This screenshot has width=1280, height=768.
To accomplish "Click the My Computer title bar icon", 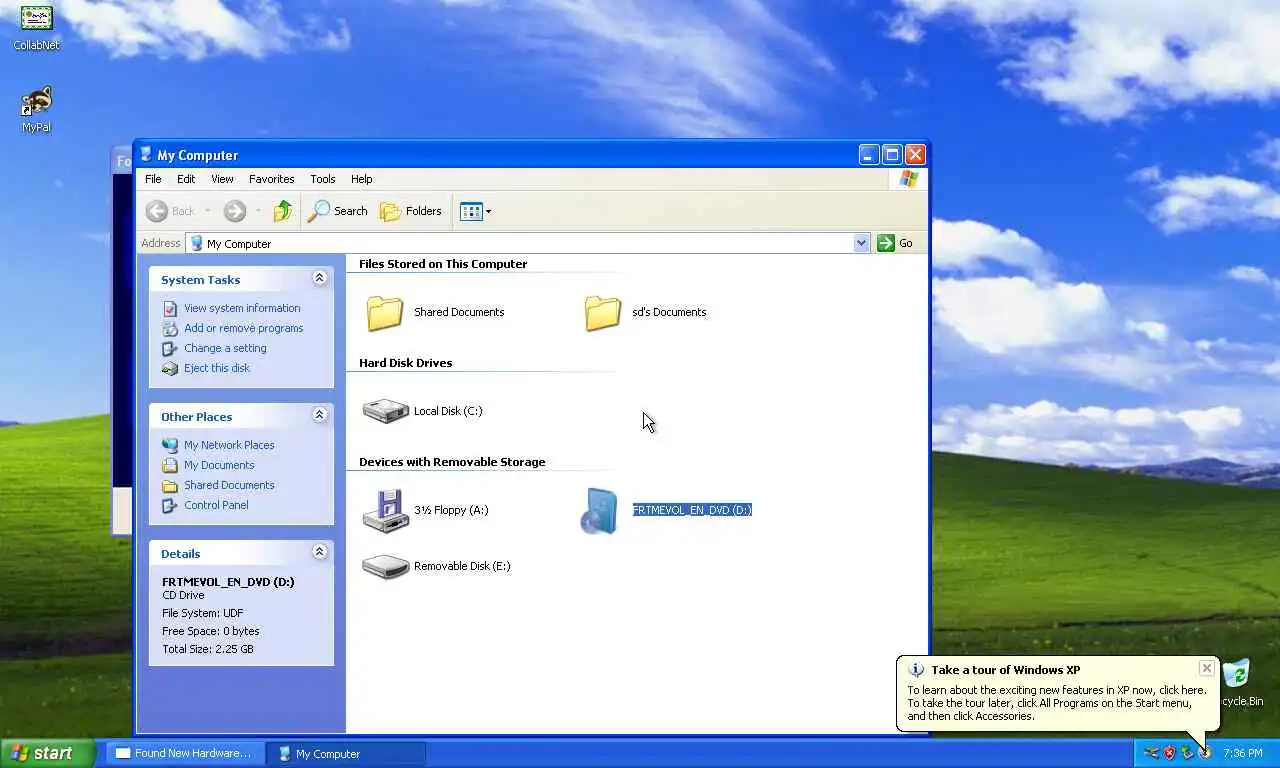I will (x=146, y=154).
